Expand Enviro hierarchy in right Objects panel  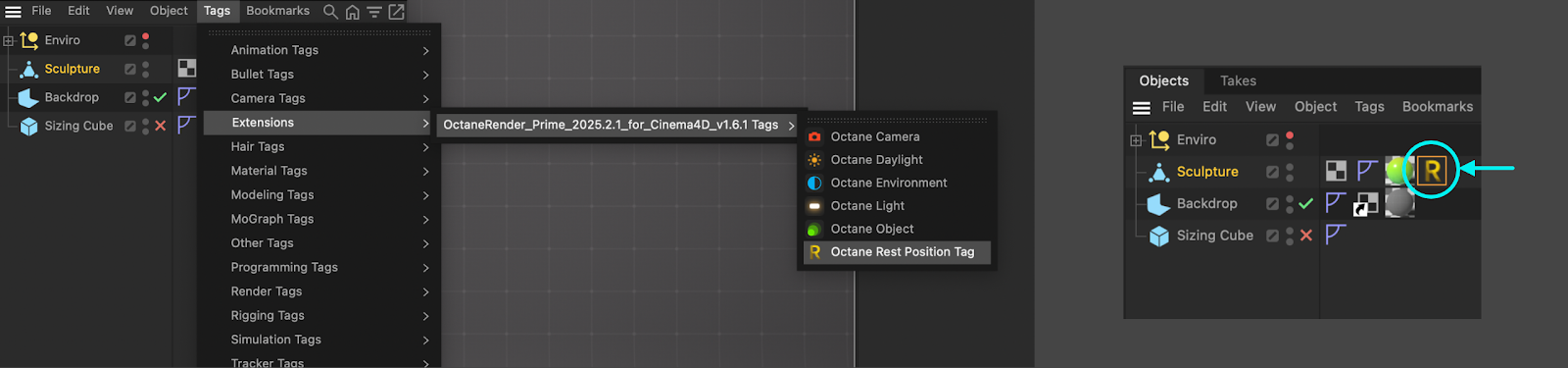click(x=1136, y=140)
